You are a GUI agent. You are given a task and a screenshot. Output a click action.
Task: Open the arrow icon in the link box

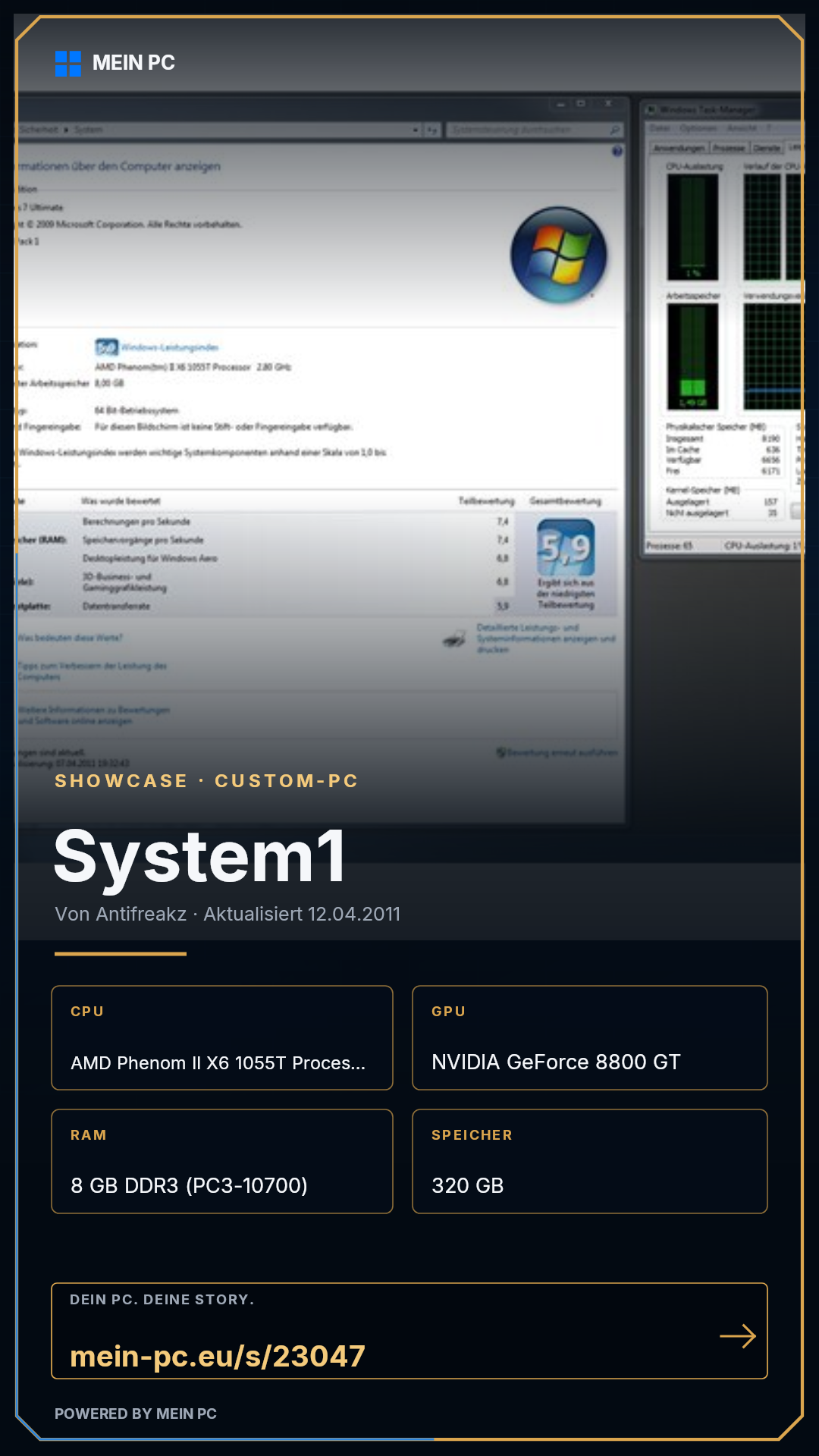pyautogui.click(x=738, y=1336)
